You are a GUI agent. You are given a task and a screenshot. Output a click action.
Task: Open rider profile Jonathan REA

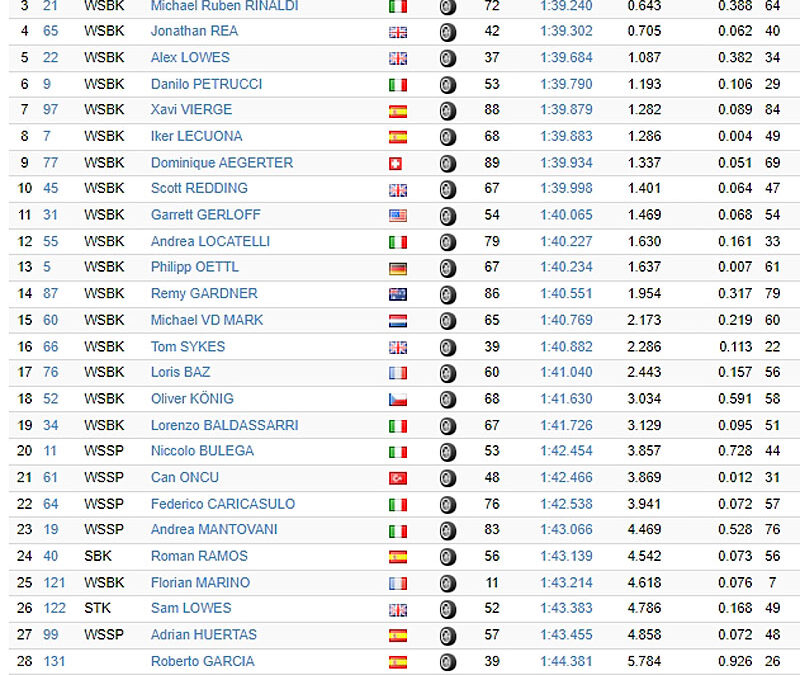pos(194,31)
